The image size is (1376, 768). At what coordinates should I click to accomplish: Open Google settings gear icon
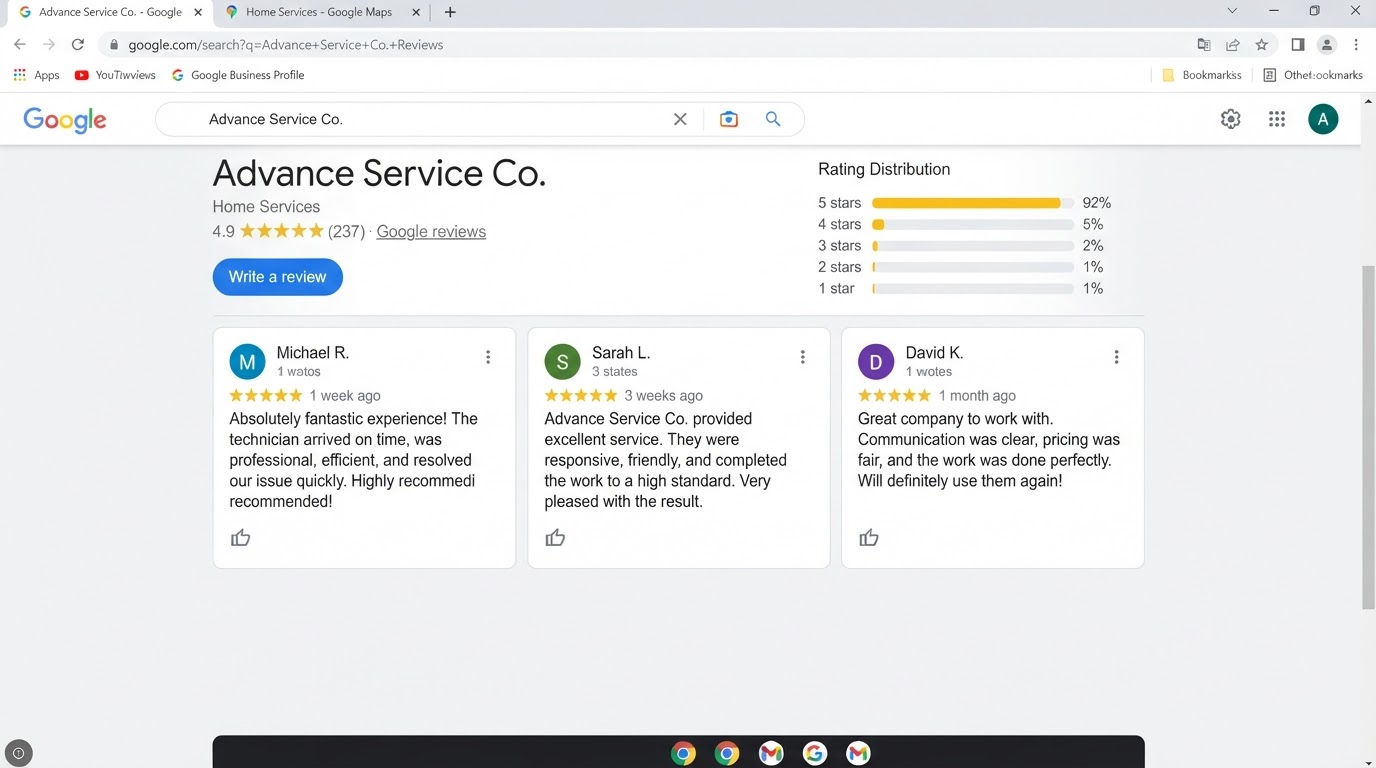coord(1231,119)
